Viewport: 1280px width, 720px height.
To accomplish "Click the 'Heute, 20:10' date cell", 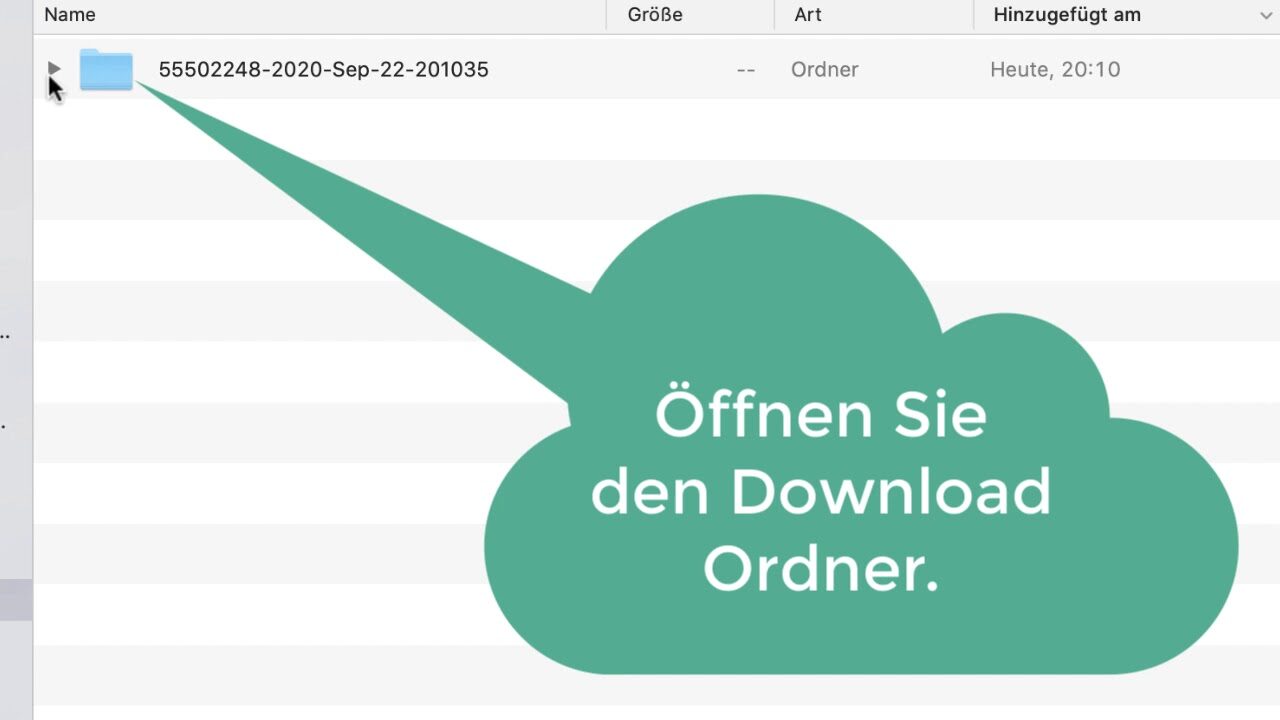I will (x=1055, y=70).
